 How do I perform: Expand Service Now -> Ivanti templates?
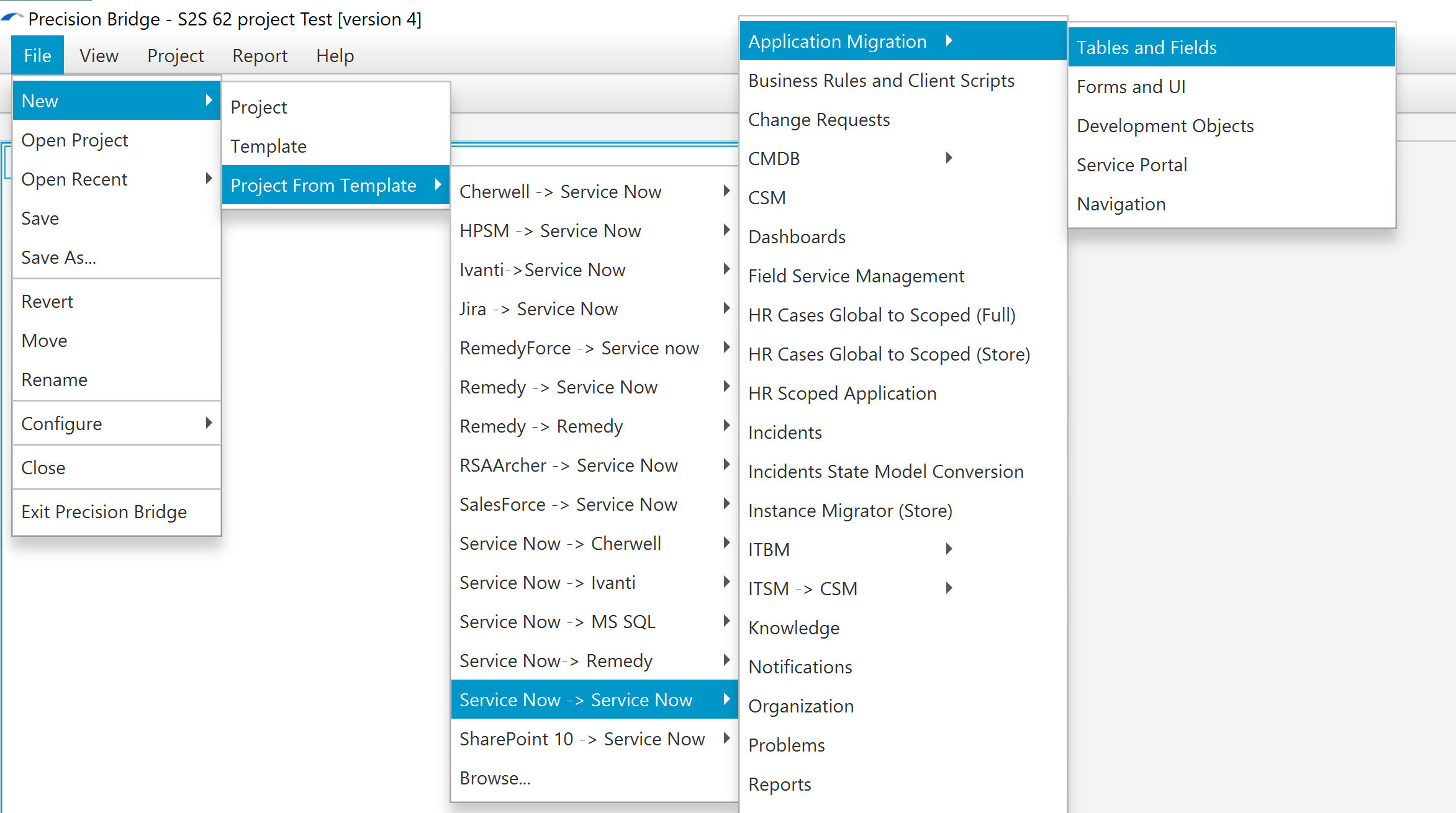pyautogui.click(x=595, y=582)
